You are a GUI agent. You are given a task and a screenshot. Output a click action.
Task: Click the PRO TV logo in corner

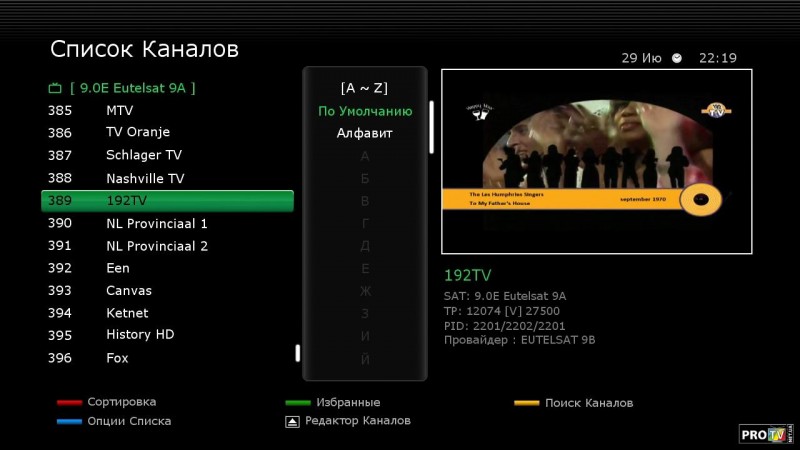(765, 433)
